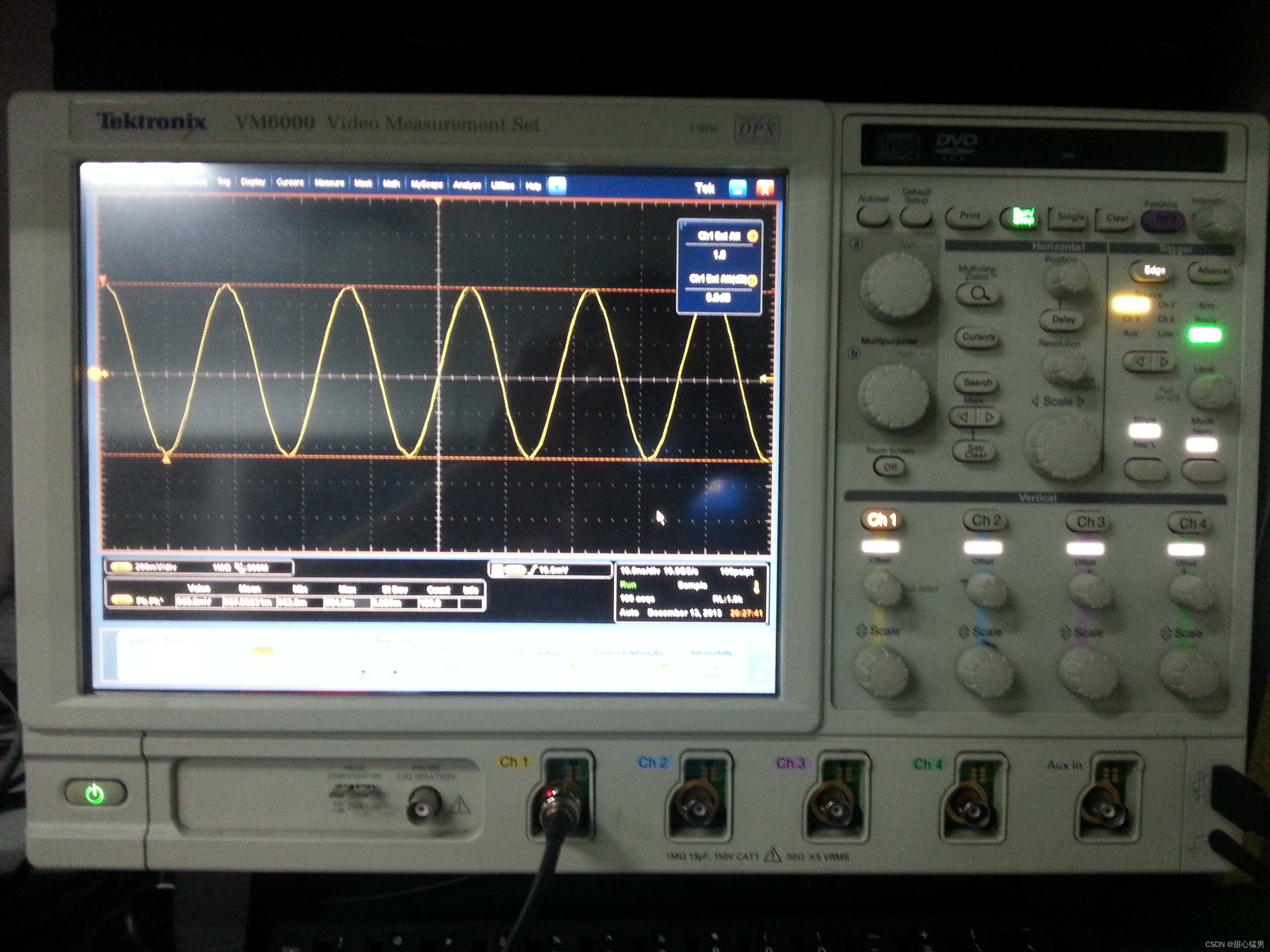Toggle the Ch 4 vertical channel button
This screenshot has width=1270, height=952.
1191,523
